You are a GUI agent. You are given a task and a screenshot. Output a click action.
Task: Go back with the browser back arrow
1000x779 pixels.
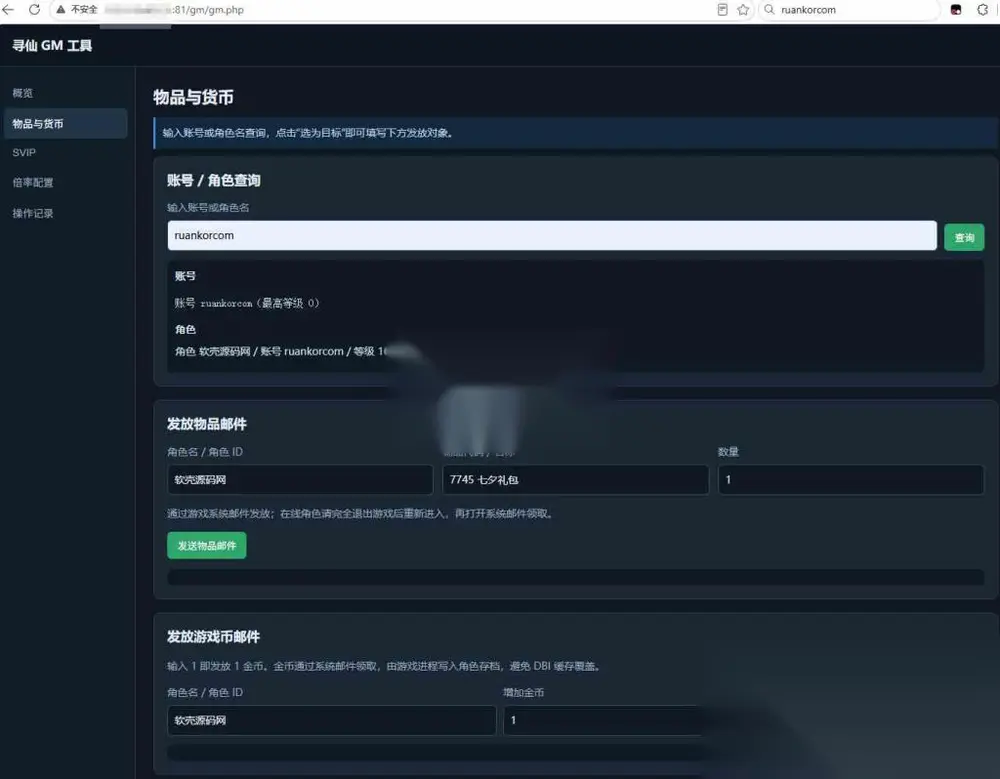(8, 10)
